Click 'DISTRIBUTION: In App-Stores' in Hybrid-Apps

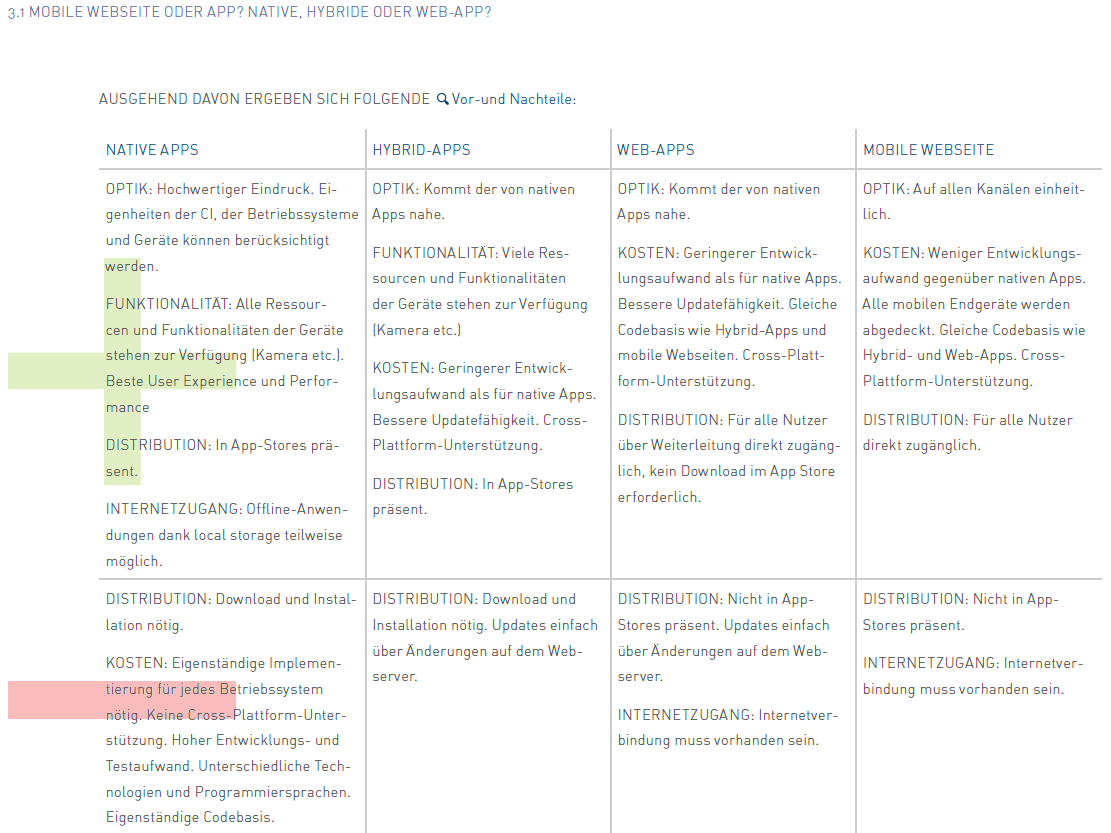coord(473,484)
